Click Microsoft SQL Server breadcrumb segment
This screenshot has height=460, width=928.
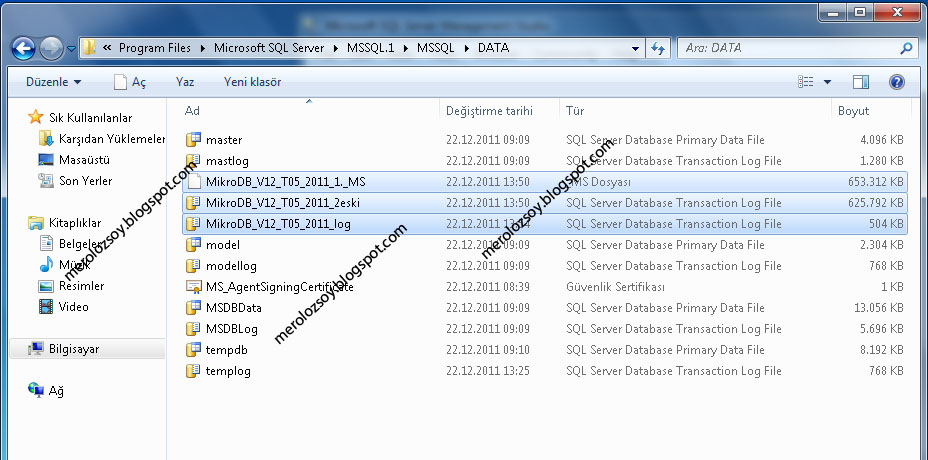[x=269, y=48]
